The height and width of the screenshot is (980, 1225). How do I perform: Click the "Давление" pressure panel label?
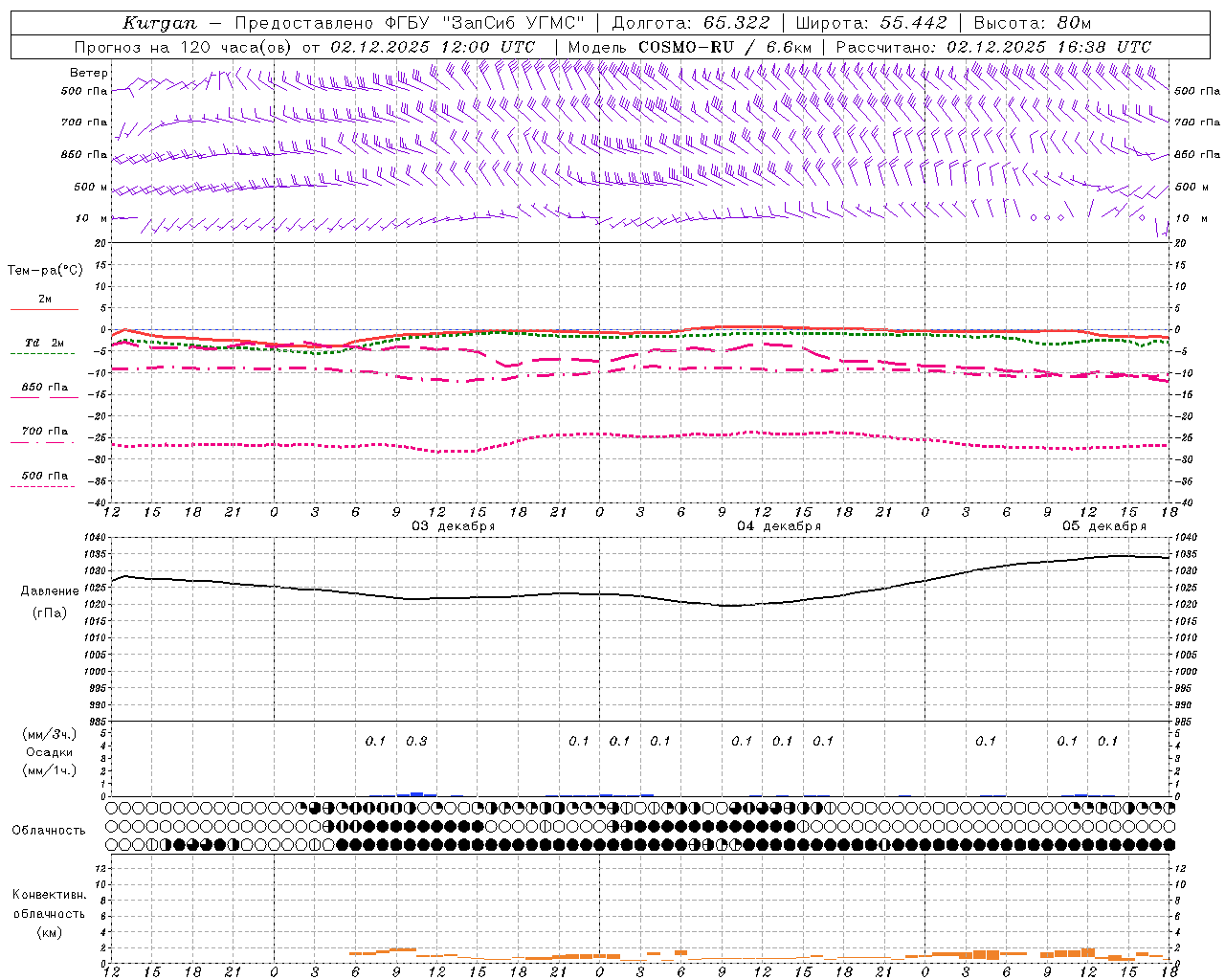pyautogui.click(x=48, y=591)
